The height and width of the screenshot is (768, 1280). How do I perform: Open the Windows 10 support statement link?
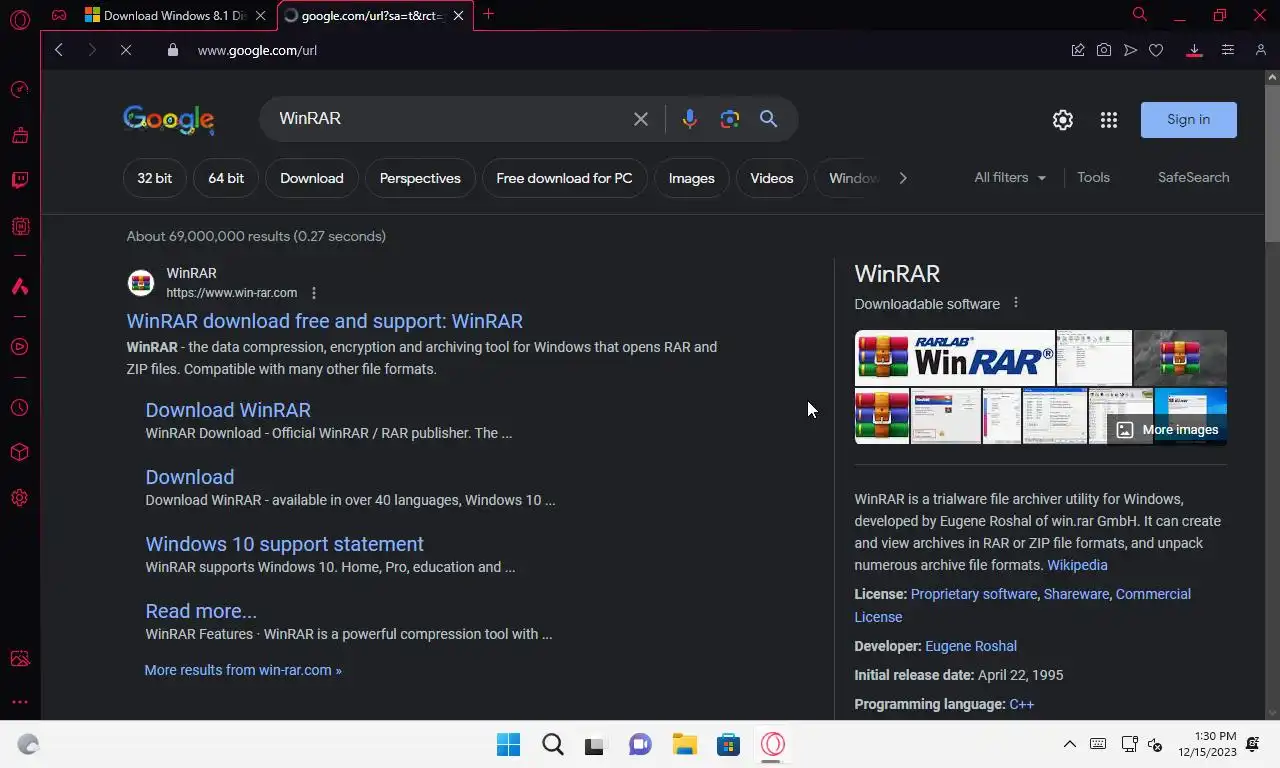[285, 544]
